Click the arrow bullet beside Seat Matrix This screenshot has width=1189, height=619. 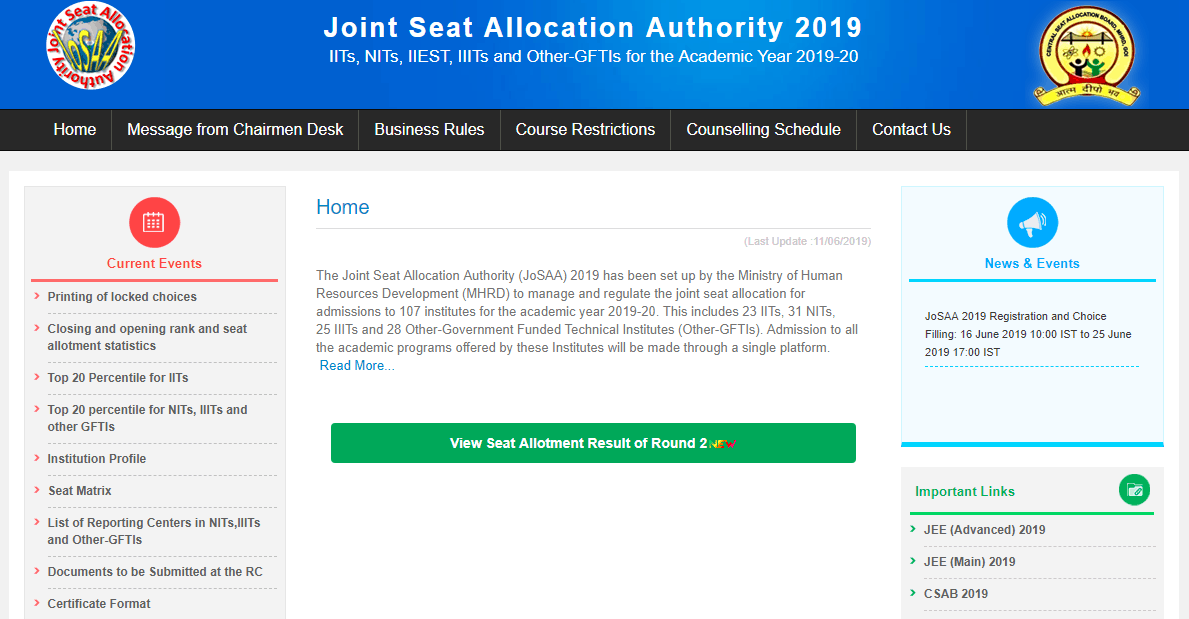coord(37,490)
